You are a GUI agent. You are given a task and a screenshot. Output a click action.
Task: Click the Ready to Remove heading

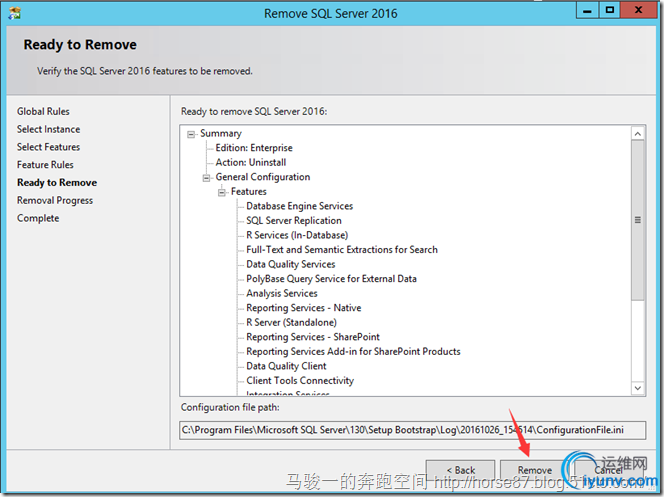(x=80, y=44)
